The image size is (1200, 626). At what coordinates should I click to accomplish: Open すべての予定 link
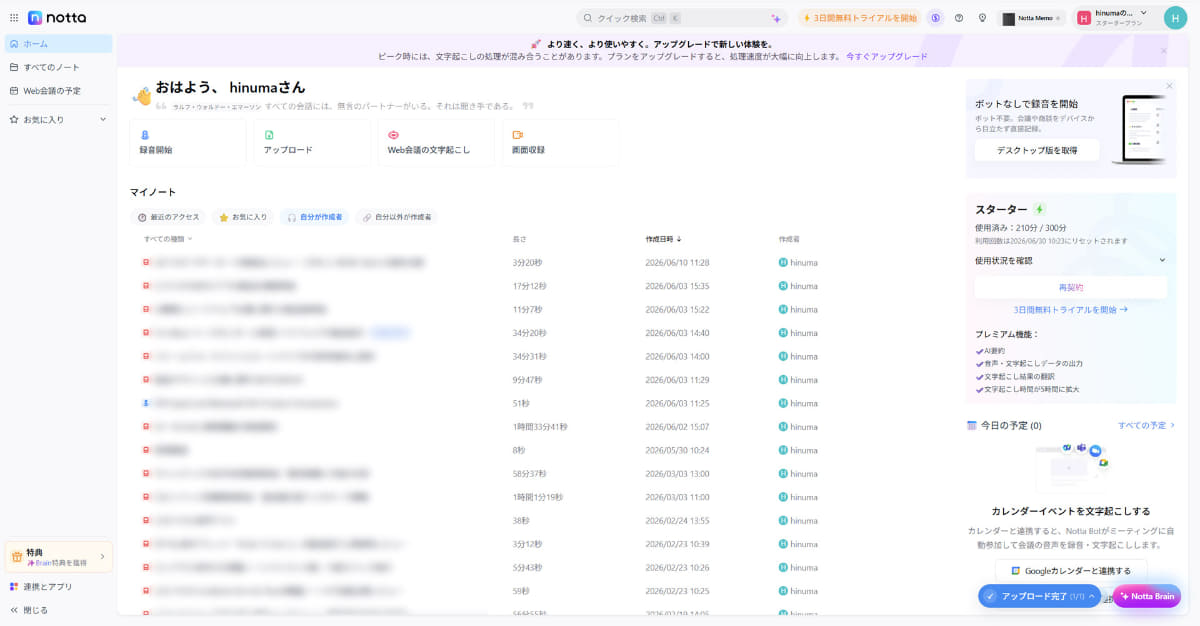[x=1146, y=425]
